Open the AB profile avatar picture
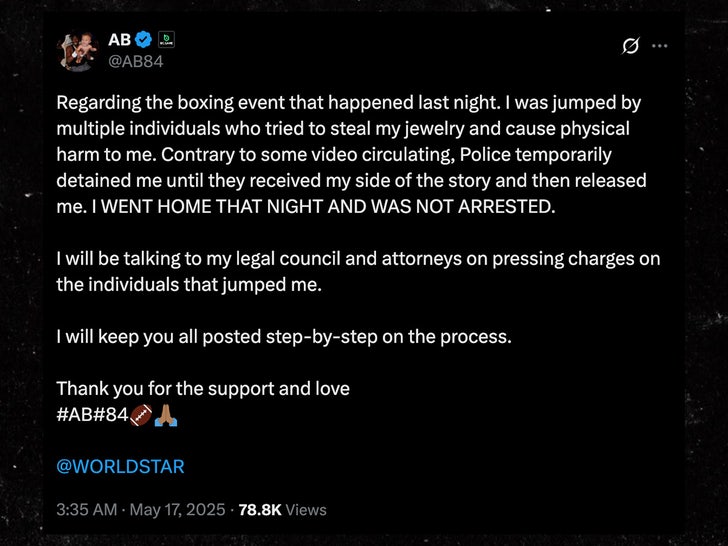 (x=77, y=51)
